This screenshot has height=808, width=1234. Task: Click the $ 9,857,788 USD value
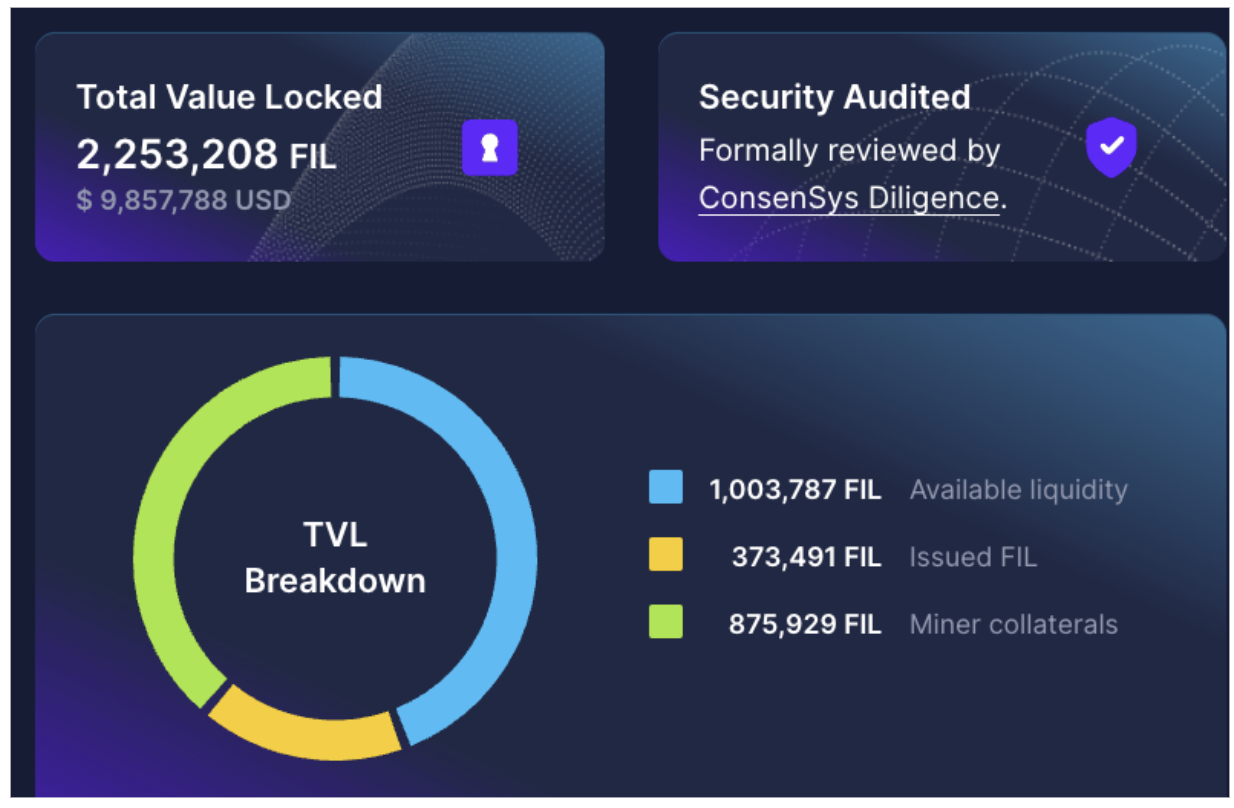click(183, 200)
